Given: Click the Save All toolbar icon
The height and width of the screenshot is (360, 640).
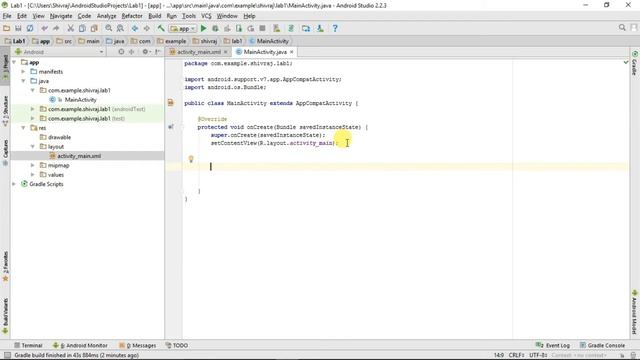Looking at the screenshot, I should [x=18, y=28].
